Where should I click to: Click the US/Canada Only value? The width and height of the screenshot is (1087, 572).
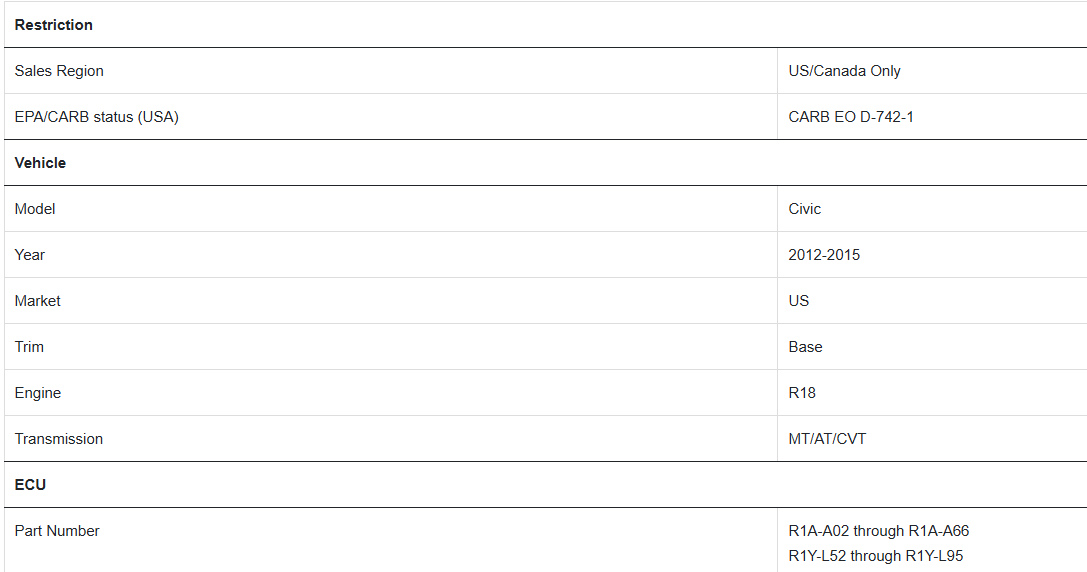point(844,71)
